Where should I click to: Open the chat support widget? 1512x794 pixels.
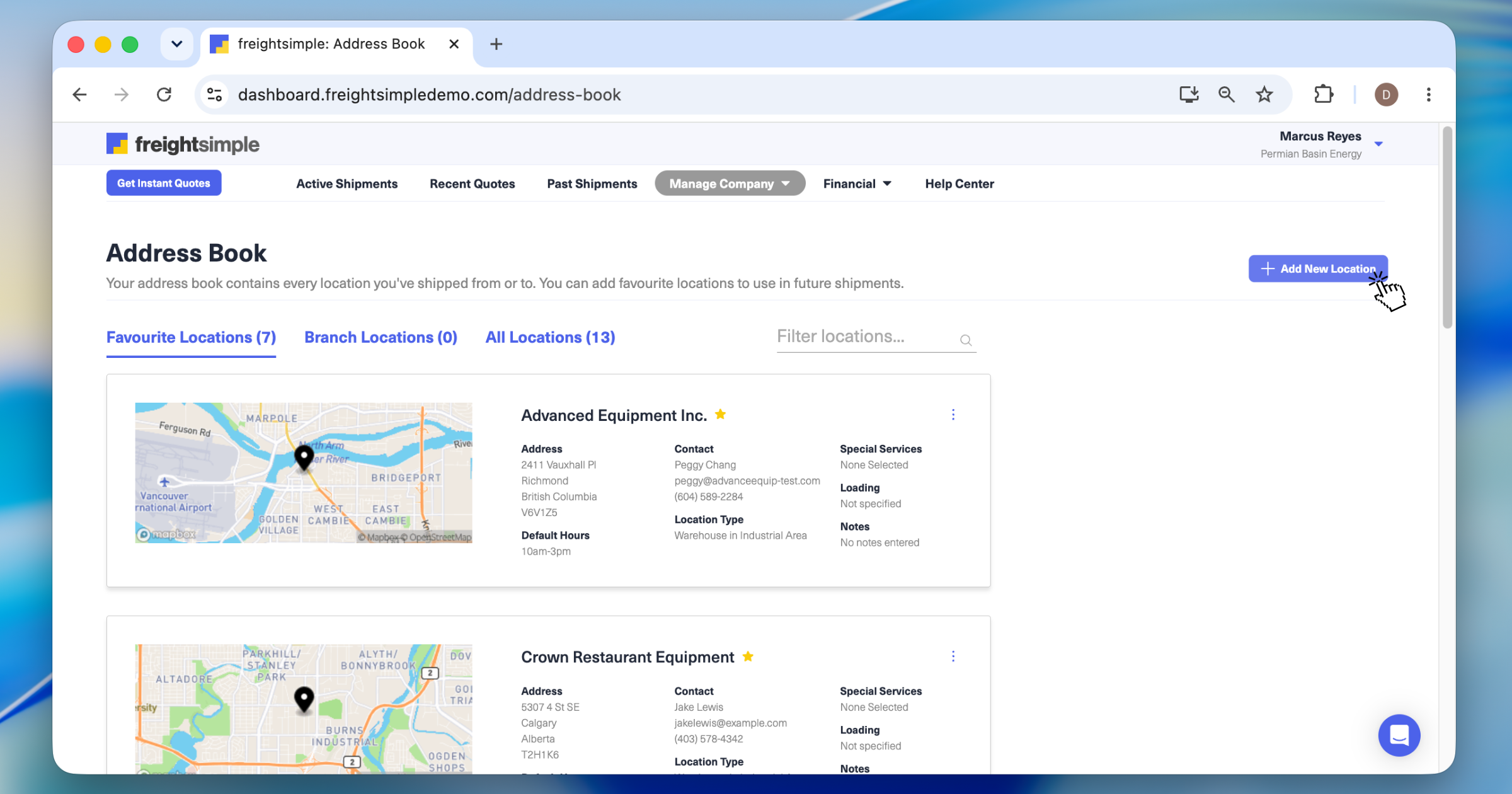coord(1399,735)
